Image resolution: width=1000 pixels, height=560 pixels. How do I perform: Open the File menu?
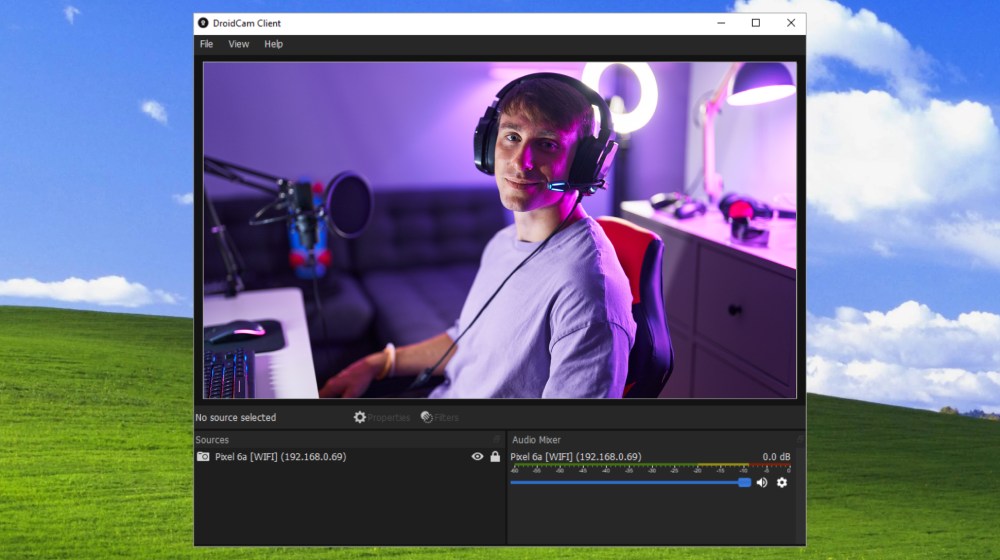pos(206,44)
